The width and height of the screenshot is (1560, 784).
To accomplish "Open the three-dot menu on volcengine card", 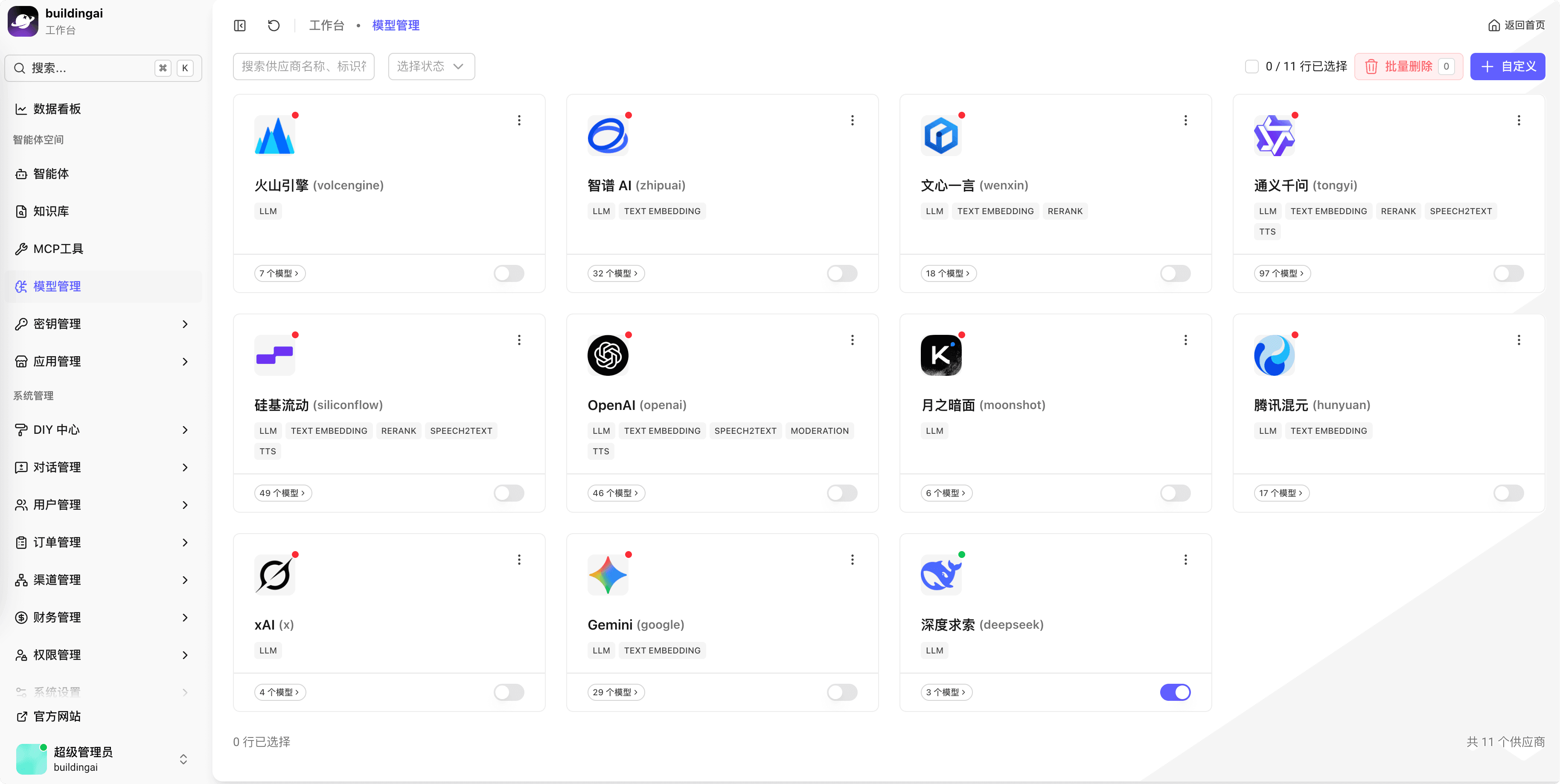I will click(x=519, y=120).
